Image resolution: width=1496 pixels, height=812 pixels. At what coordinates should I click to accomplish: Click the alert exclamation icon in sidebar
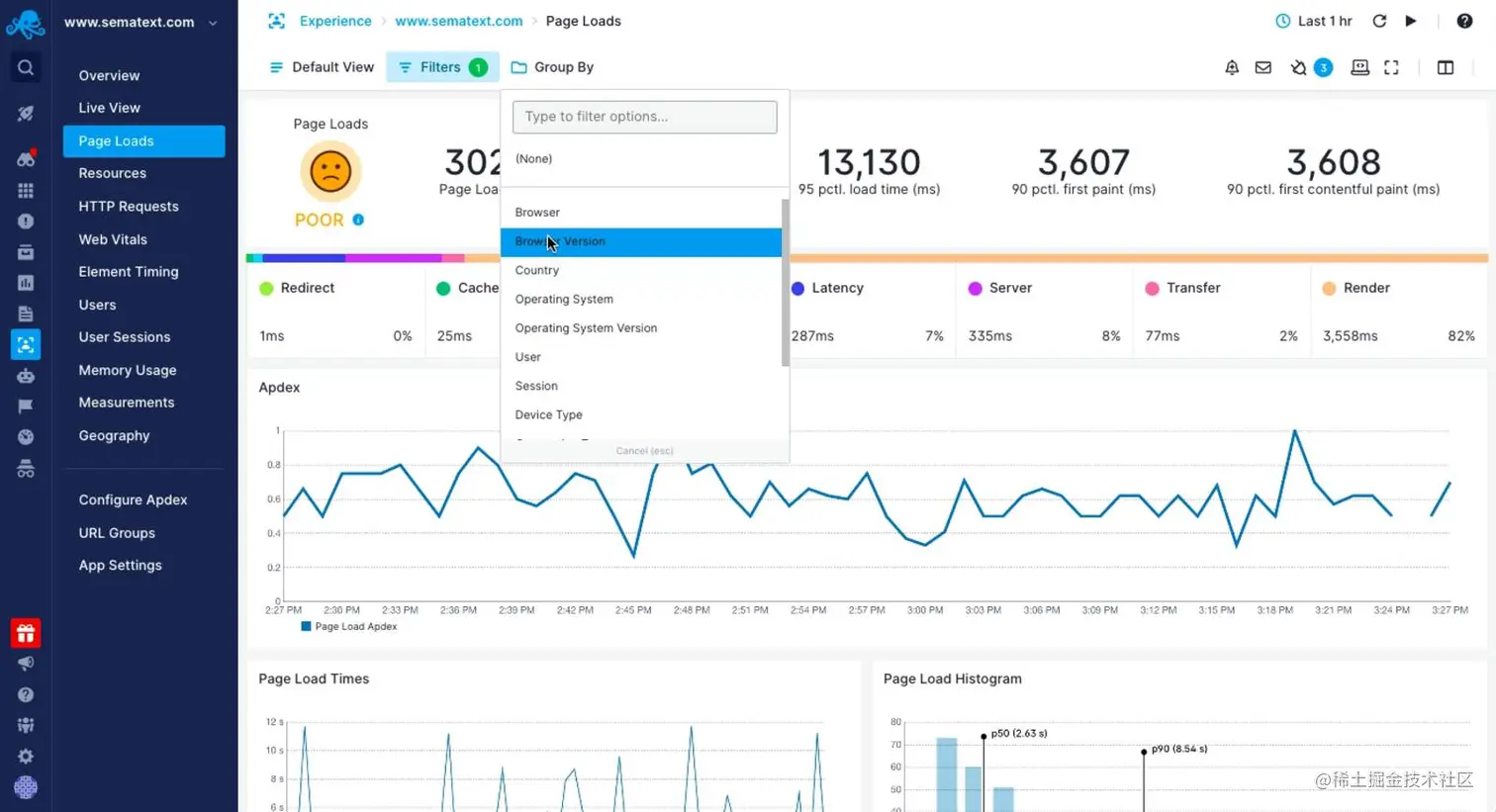[x=26, y=222]
